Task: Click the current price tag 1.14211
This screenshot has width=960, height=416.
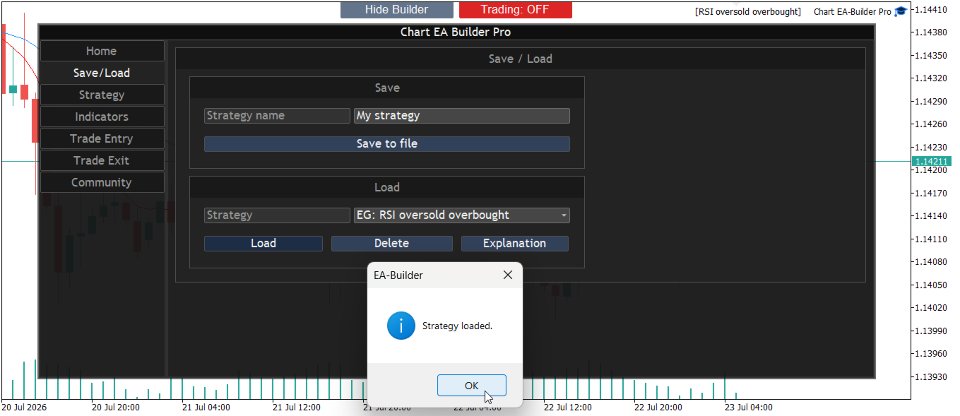Action: 931,162
